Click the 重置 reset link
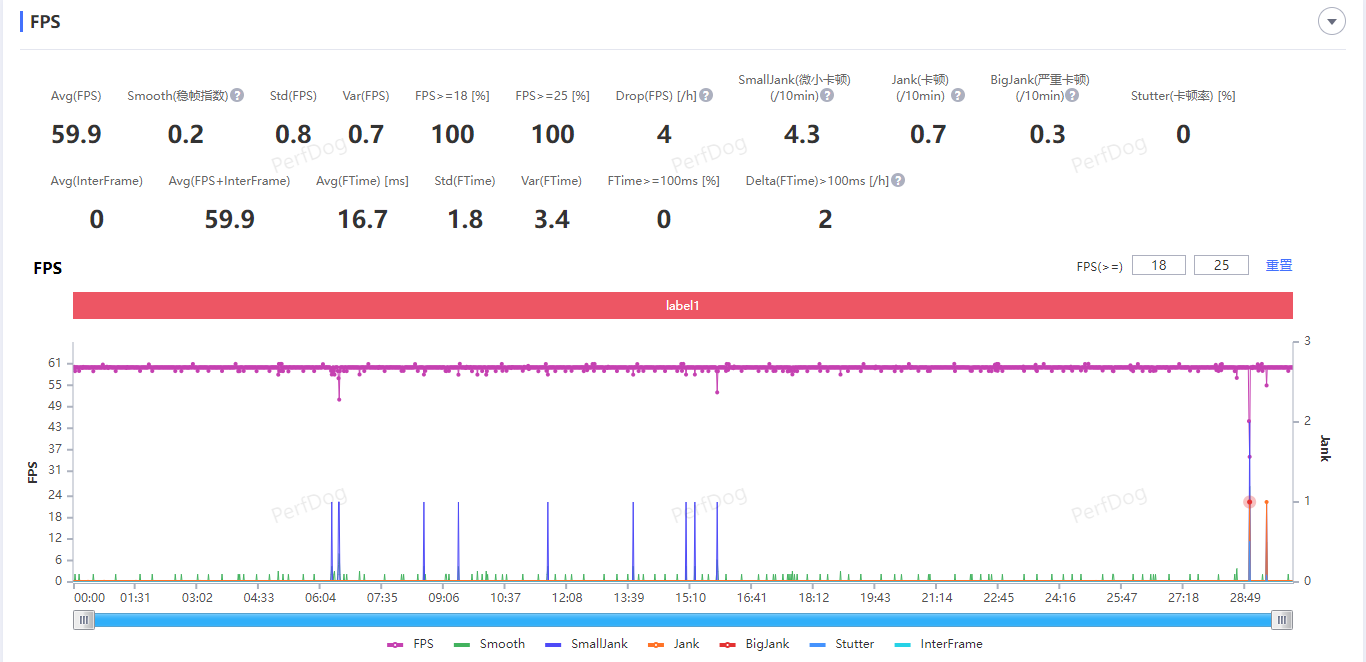1366x662 pixels. coord(1279,265)
